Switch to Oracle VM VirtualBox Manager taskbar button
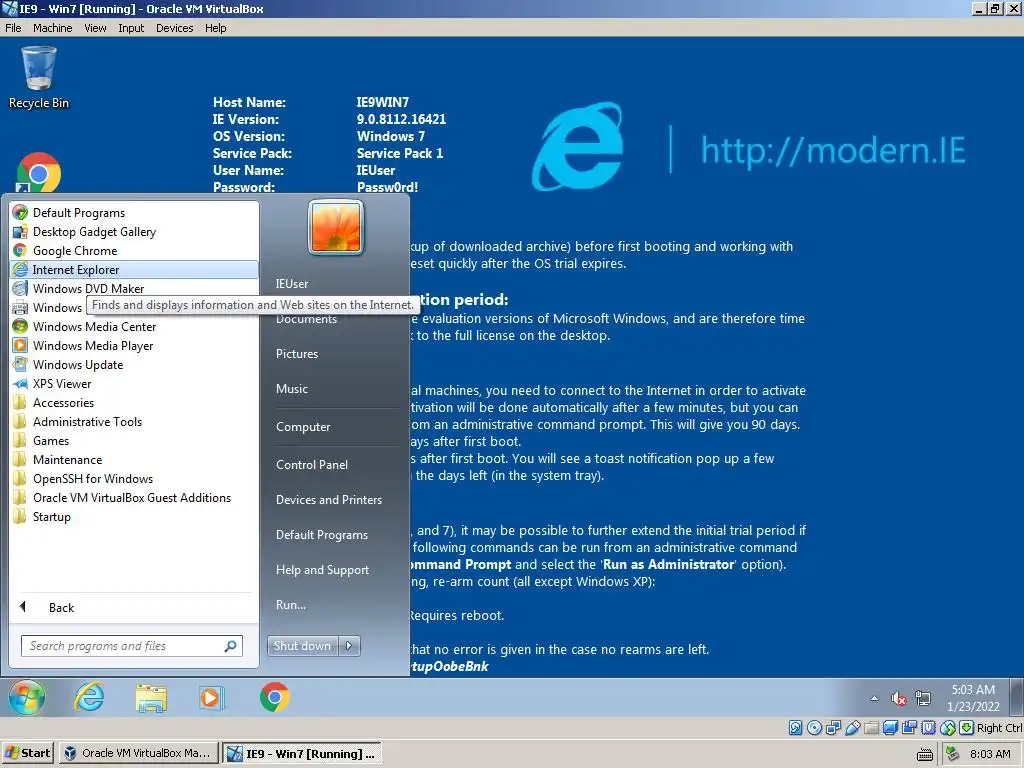 138,753
